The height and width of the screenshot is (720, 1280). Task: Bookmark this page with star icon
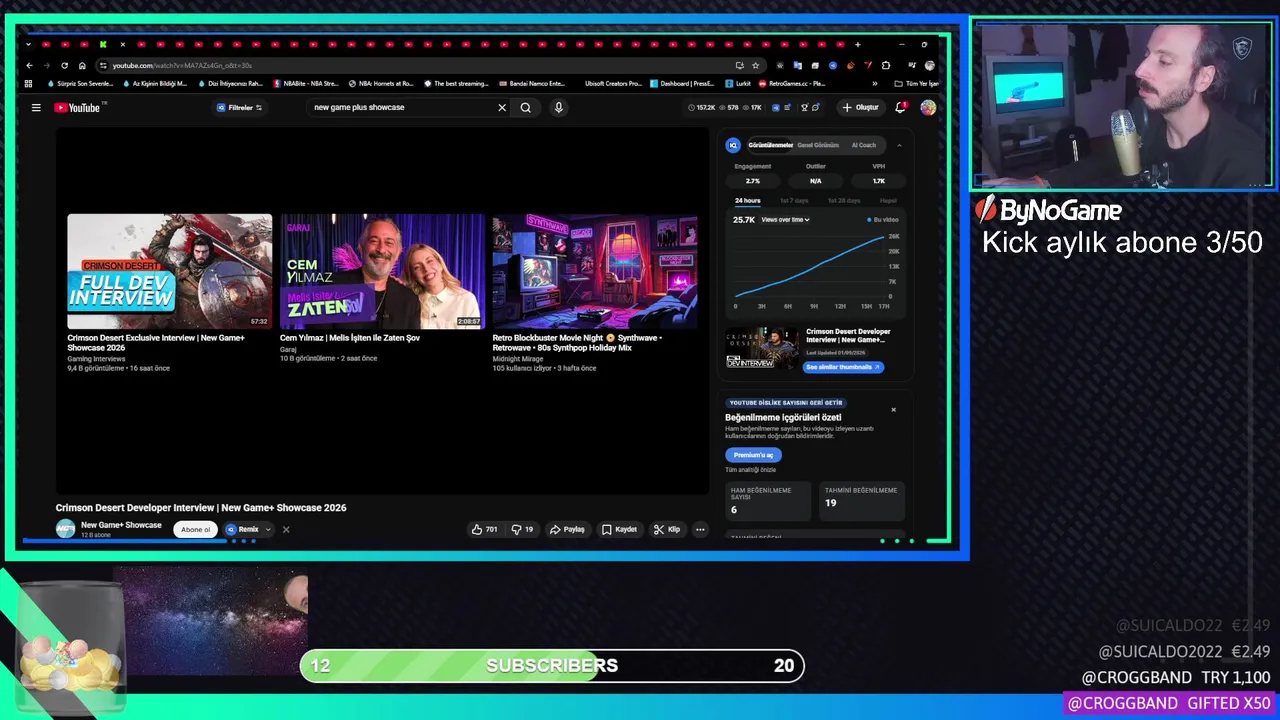pos(755,66)
